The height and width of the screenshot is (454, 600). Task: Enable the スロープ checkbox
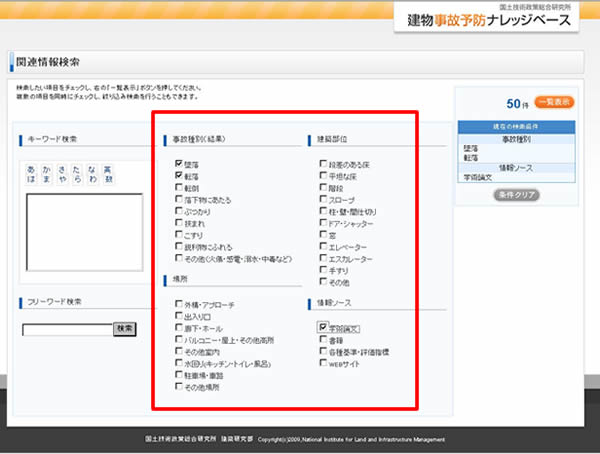pos(323,199)
